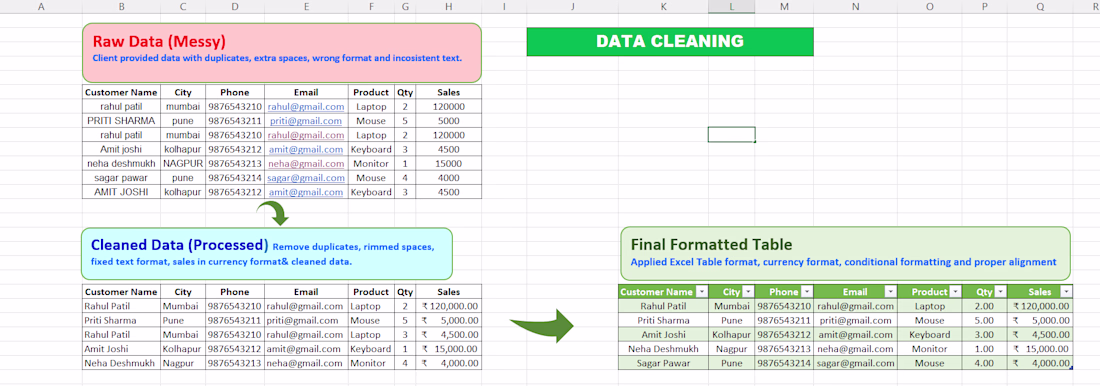Image resolution: width=1100 pixels, height=386 pixels.
Task: Select 'Kolhapur' cell in the final table
Action: click(732, 335)
